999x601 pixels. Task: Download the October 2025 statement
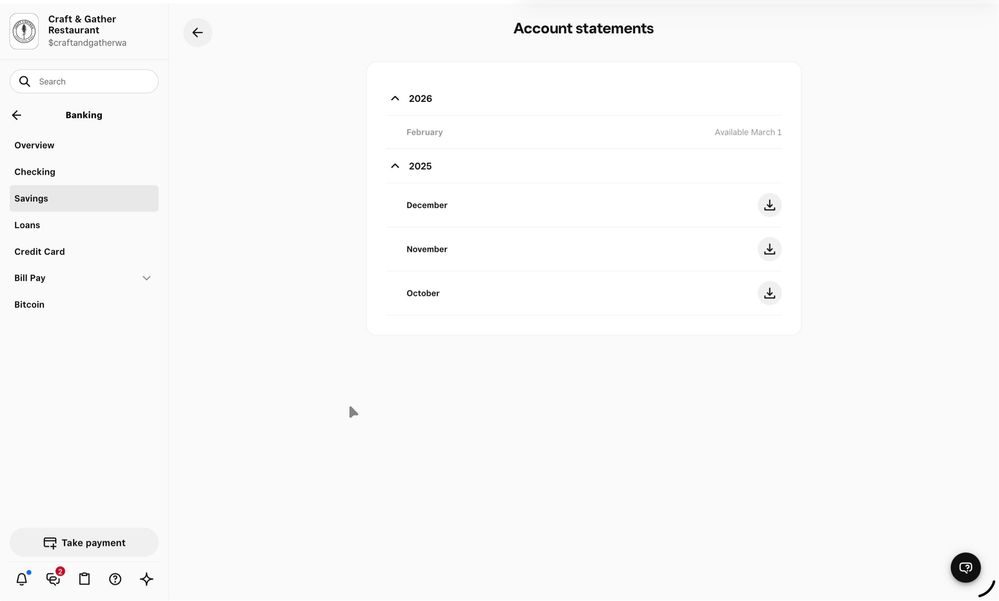pos(769,293)
